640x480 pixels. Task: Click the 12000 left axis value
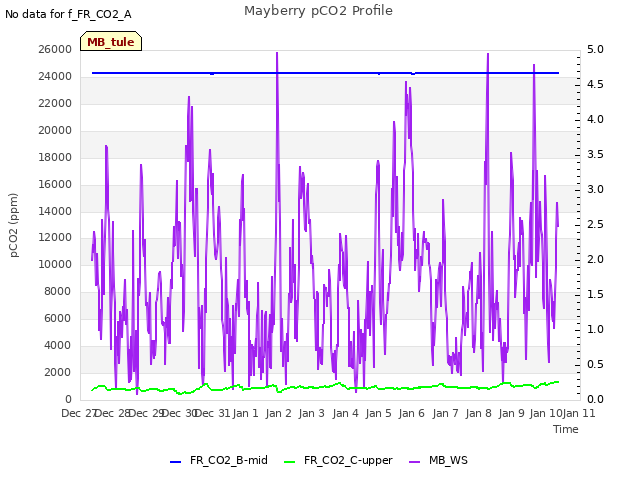[x=55, y=238]
